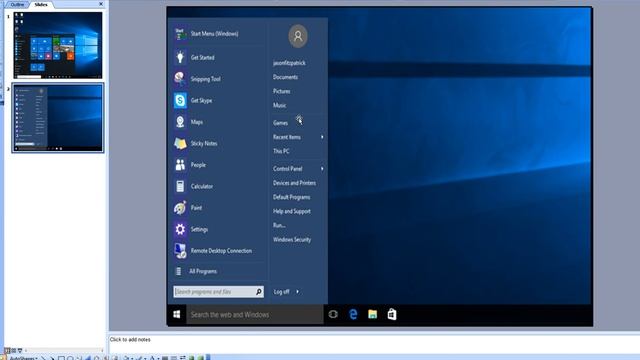640x360 pixels.
Task: Open Documents in the start menu
Action: 285,77
